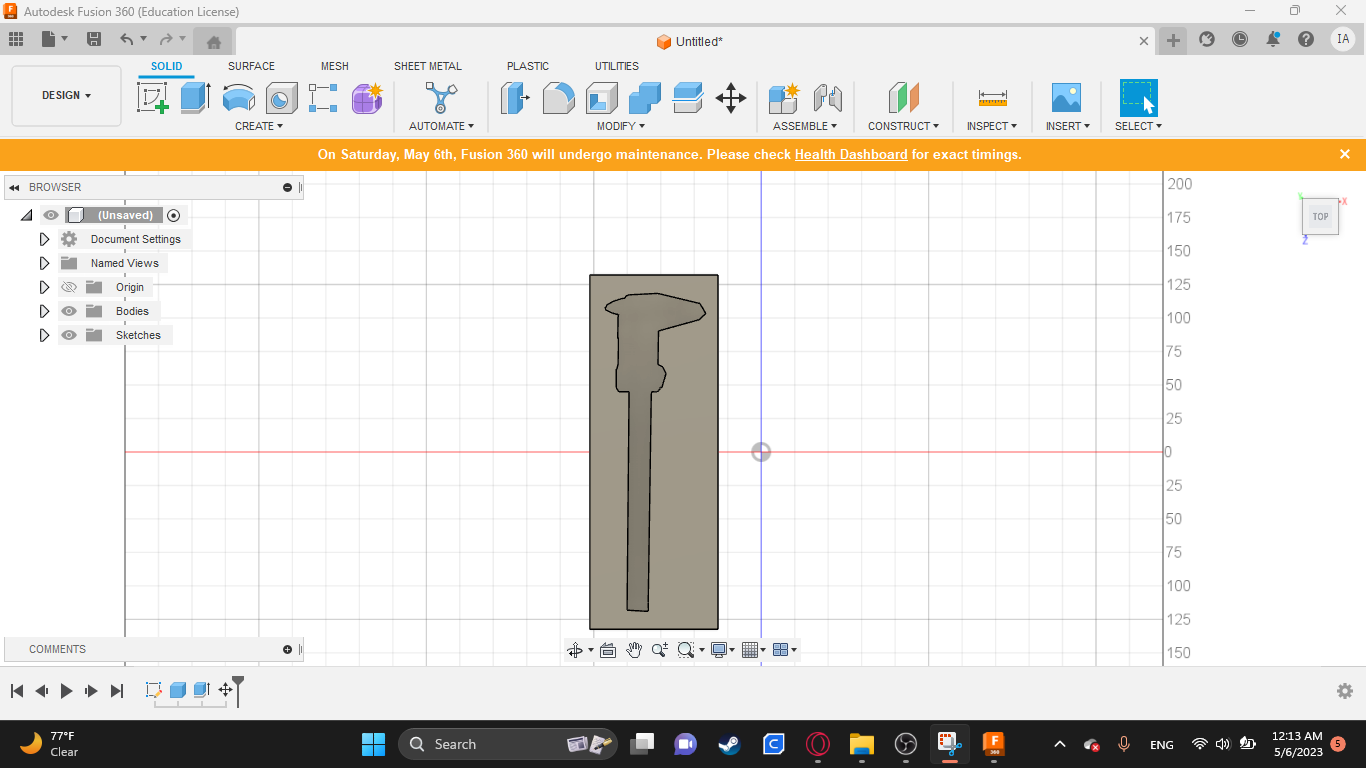
Task: Hide the Bodies folder with eye icon
Action: coord(69,311)
